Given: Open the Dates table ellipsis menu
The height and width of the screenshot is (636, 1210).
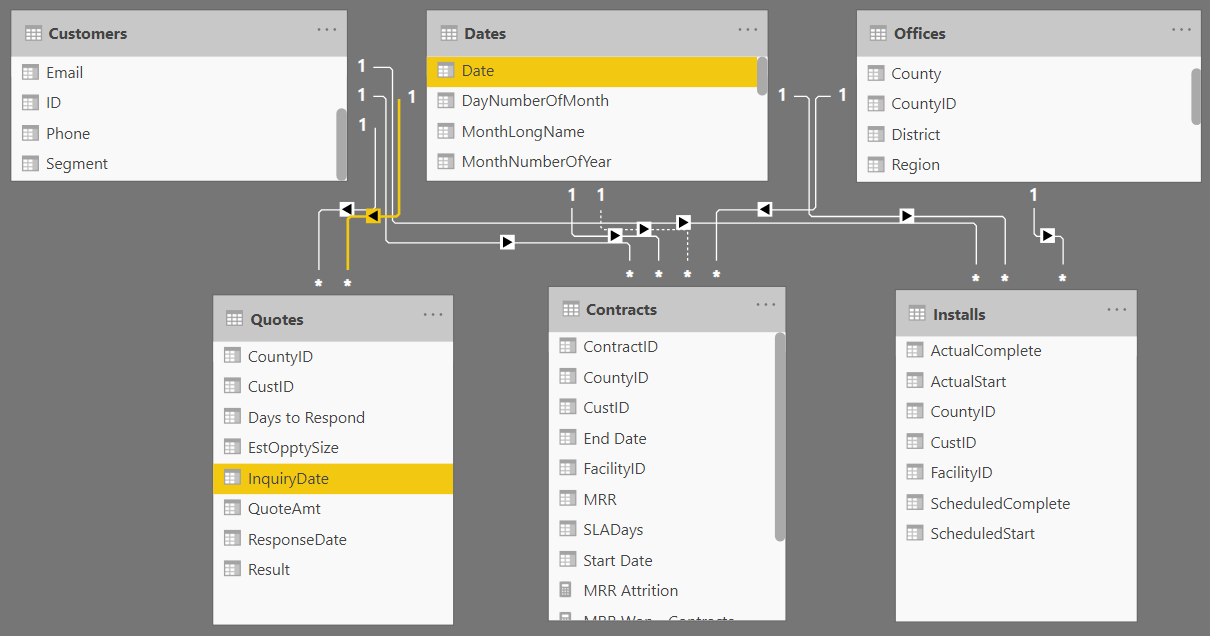Looking at the screenshot, I should (748, 30).
